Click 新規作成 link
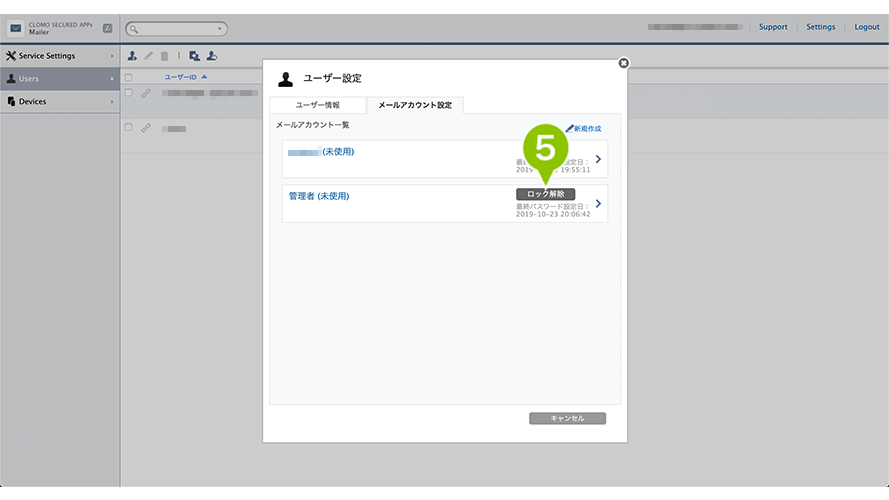 click(x=587, y=129)
